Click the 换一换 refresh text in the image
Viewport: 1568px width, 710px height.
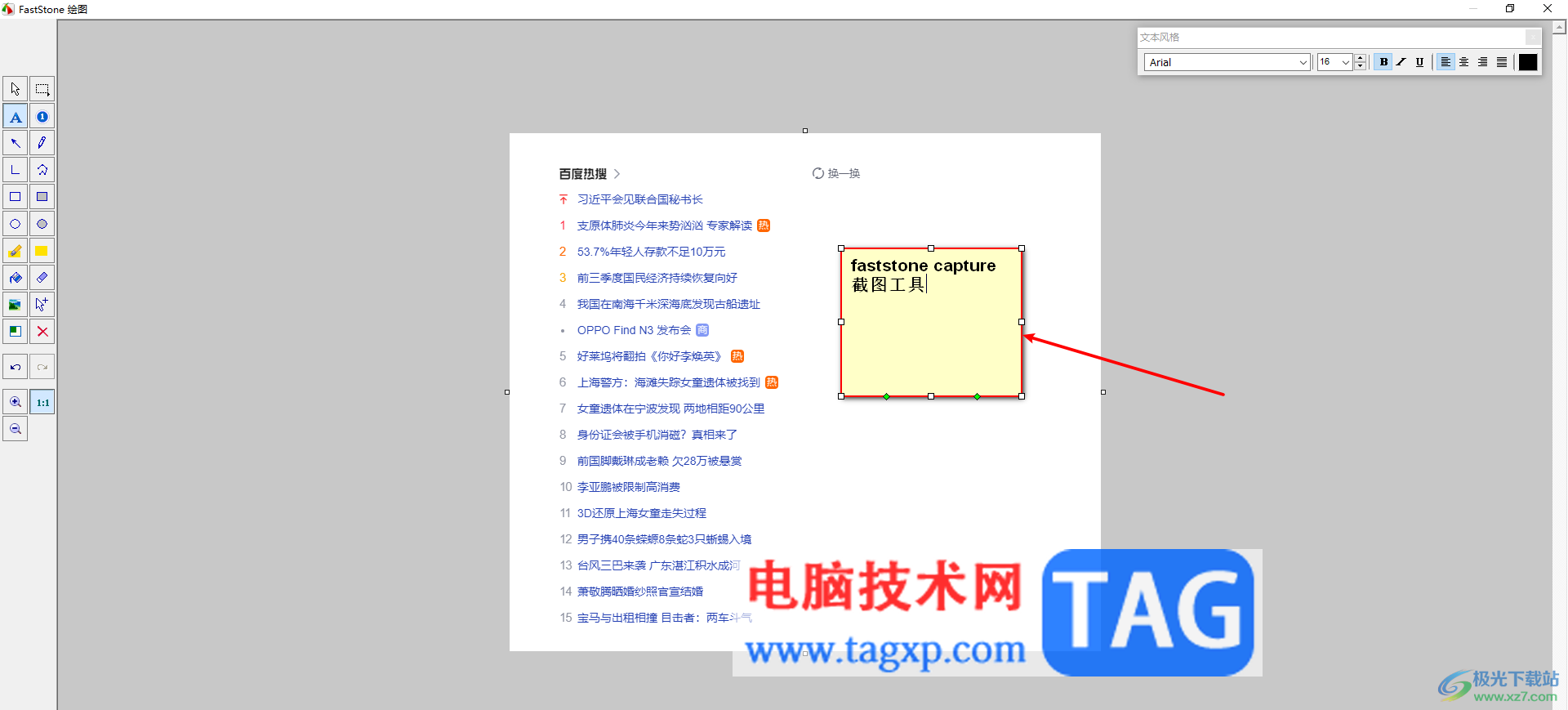point(844,173)
